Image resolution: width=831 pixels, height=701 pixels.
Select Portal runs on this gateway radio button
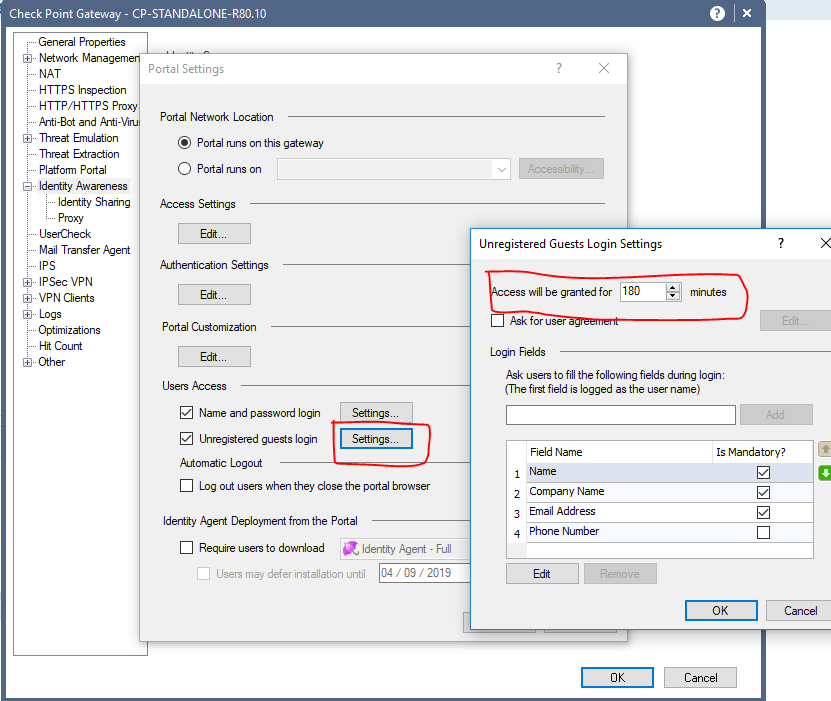coord(183,142)
